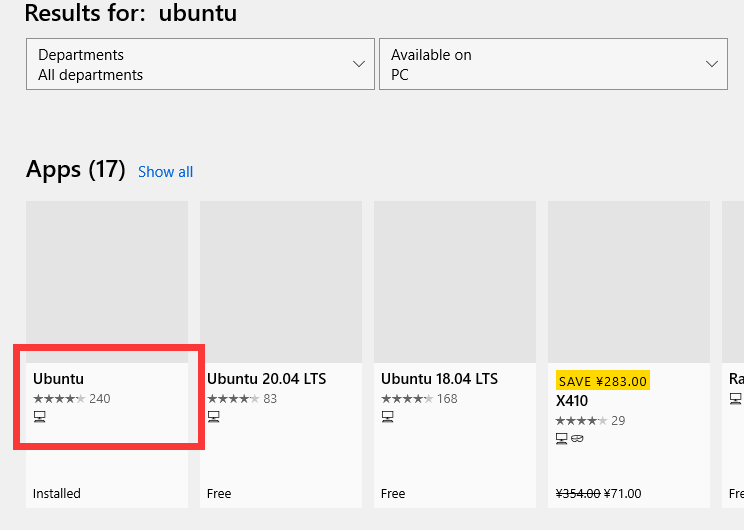Screen dimensions: 744x530
Task: Click the Show all link for Apps
Action: click(166, 172)
